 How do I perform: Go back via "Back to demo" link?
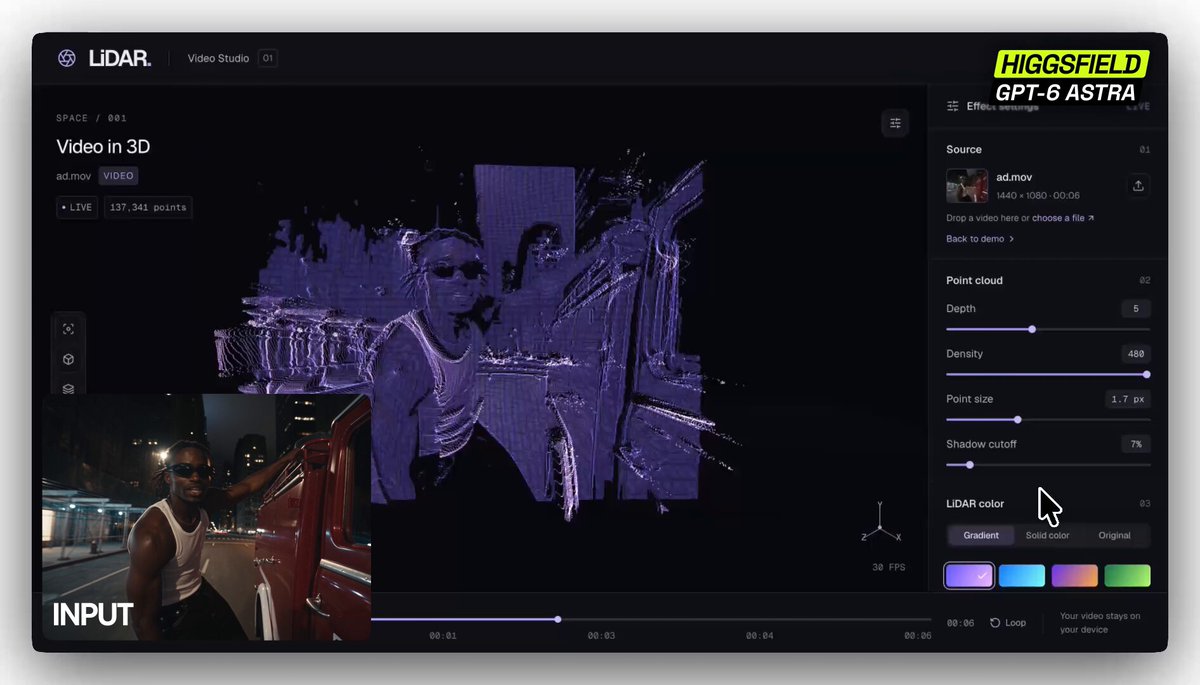click(980, 239)
